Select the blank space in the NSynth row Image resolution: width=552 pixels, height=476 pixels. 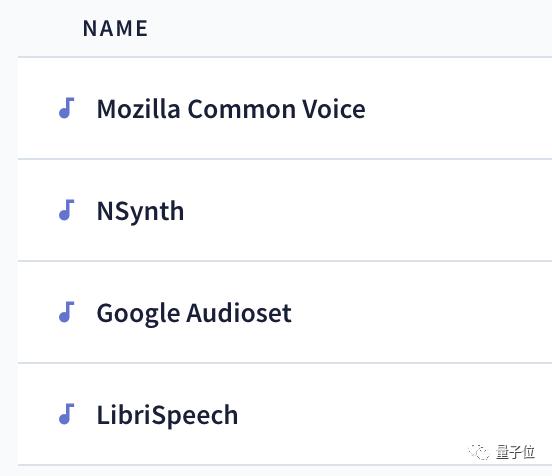pyautogui.click(x=368, y=210)
